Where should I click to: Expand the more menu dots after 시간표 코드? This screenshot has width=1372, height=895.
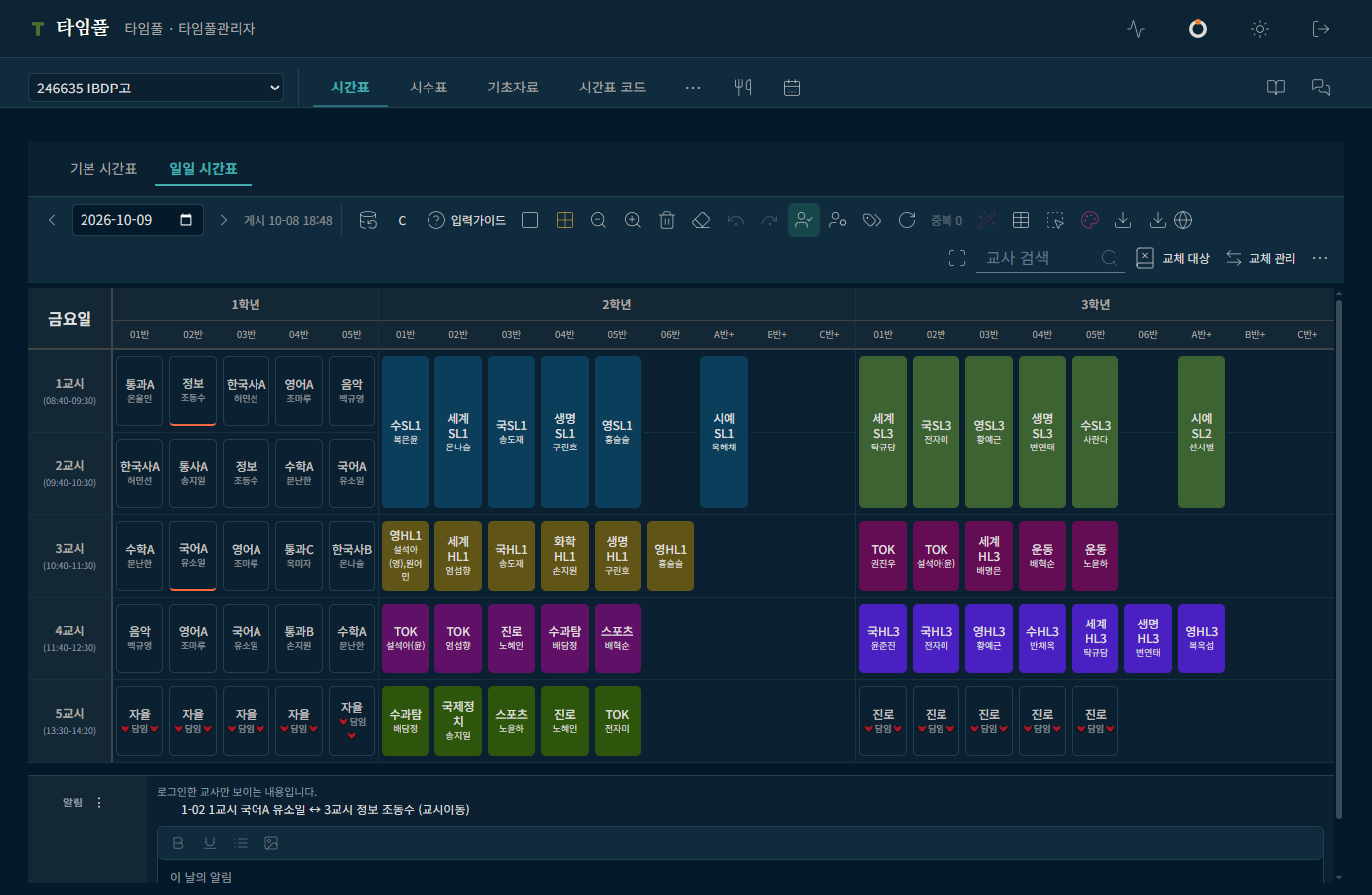693,88
